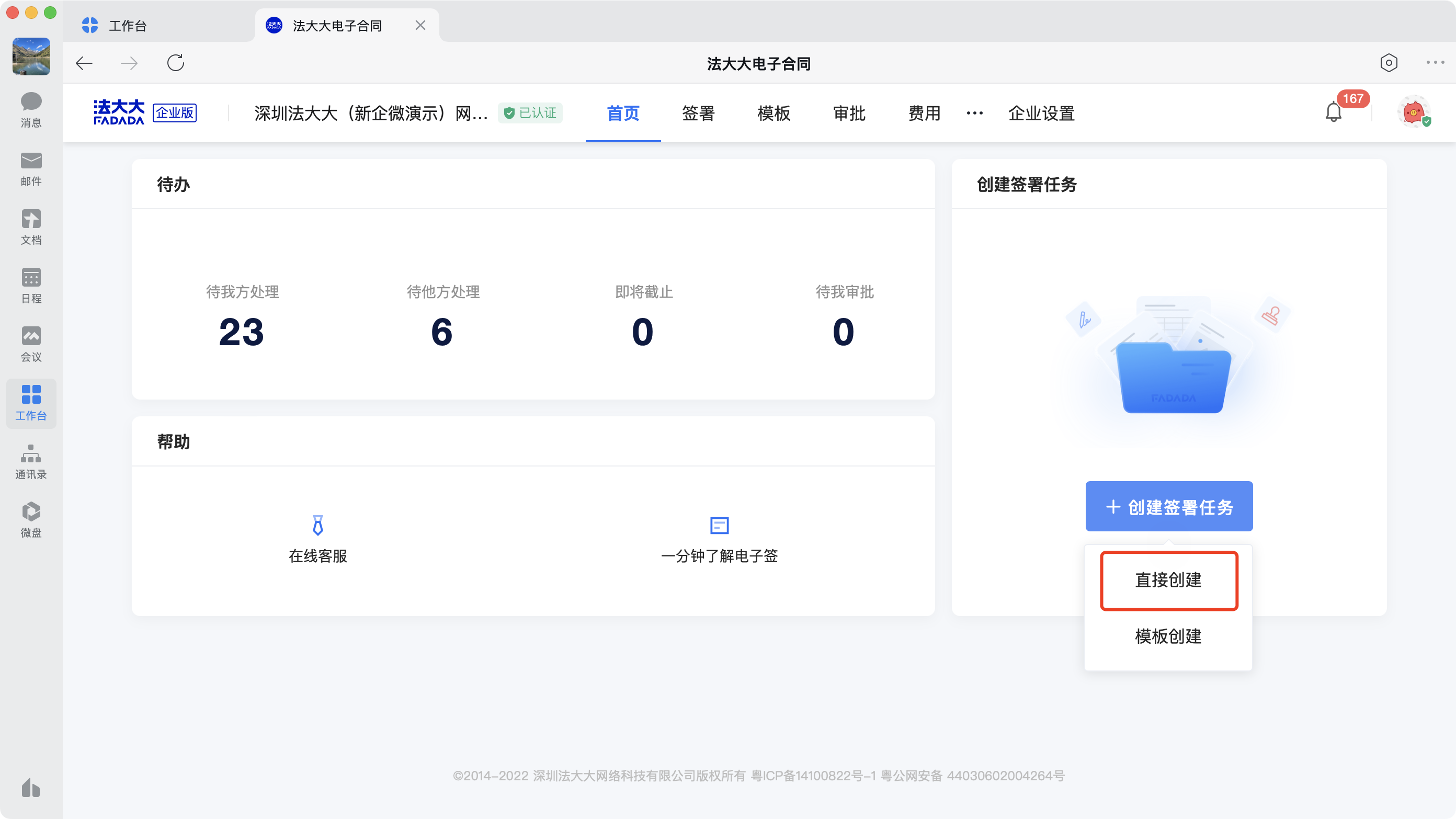Viewport: 1456px width, 819px height.
Task: Open the top-right three-dot more menu
Action: coord(1435,62)
